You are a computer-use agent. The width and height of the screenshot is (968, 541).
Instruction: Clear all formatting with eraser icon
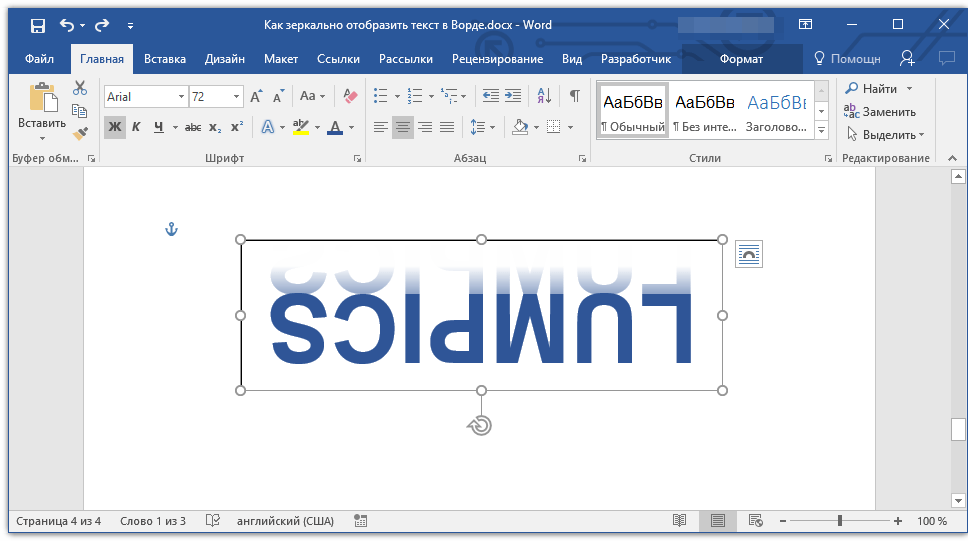tap(349, 96)
